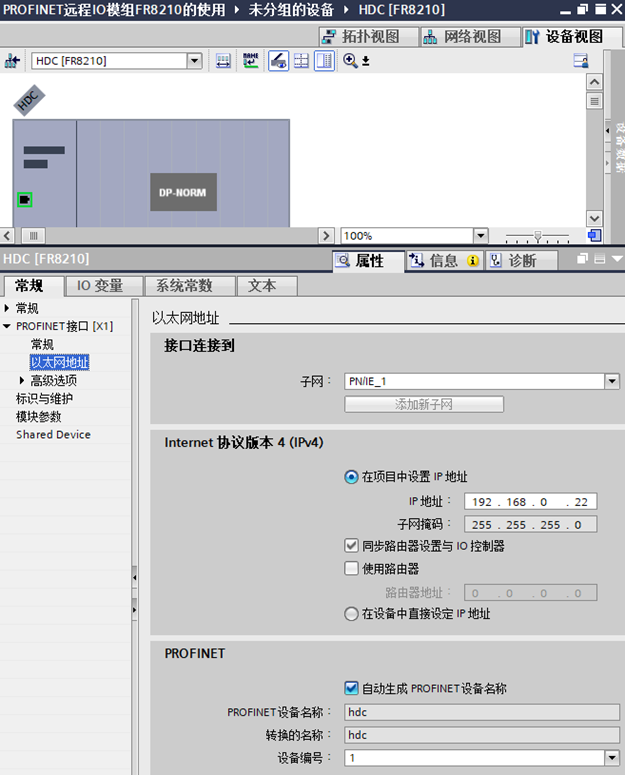625x775 pixels.
Task: Enable the 使用路由器 checkbox
Action: point(351,568)
